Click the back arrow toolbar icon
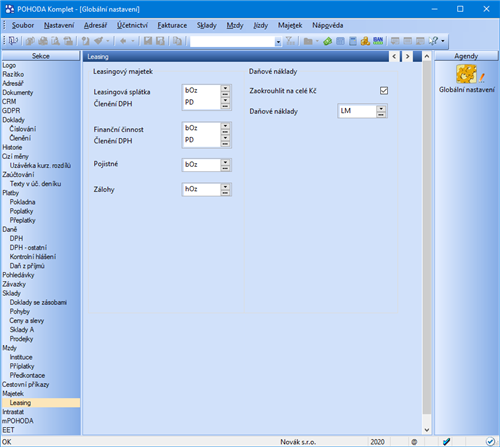This screenshot has width=500, height=447. tap(123, 41)
